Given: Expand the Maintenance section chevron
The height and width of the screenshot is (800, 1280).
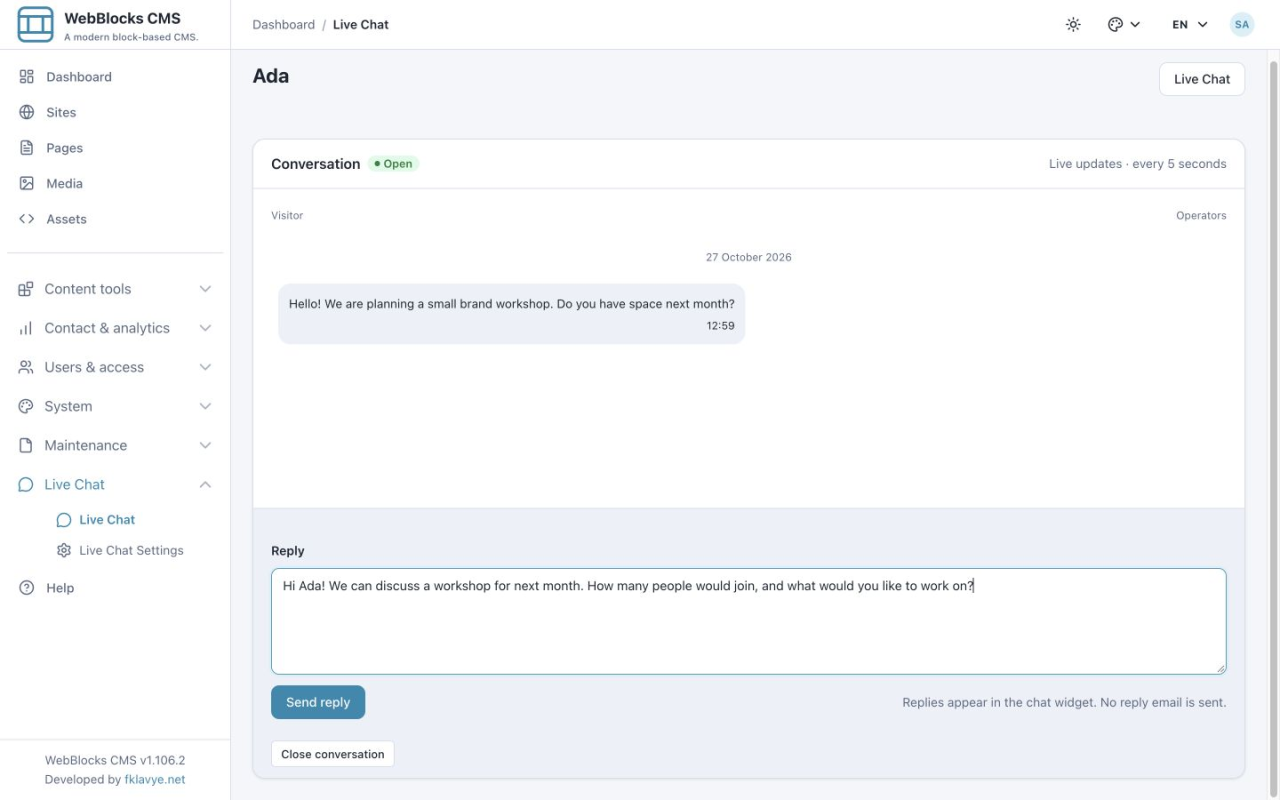Looking at the screenshot, I should (x=205, y=445).
